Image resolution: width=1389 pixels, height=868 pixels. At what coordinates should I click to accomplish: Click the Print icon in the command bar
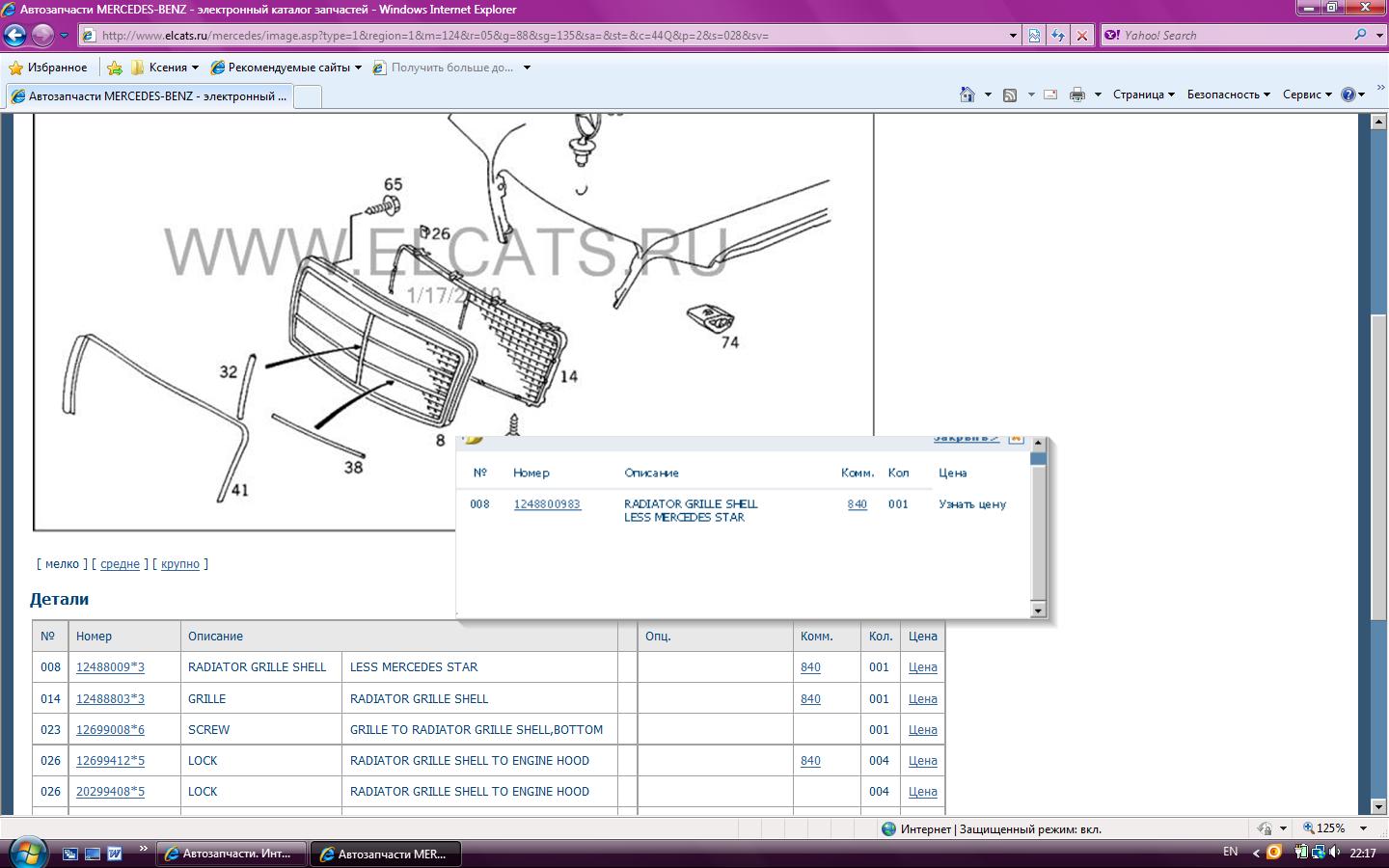pyautogui.click(x=1077, y=95)
